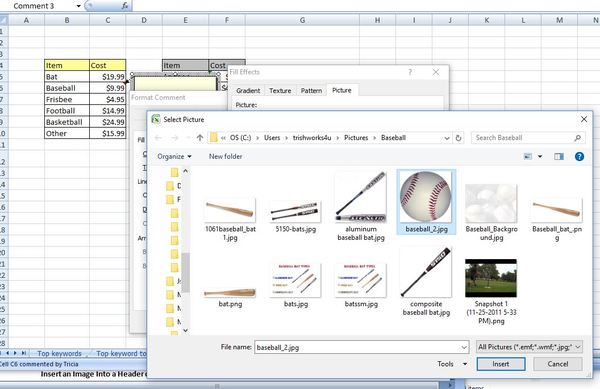Click the search magnifier icon
This screenshot has height=389, width=600.
[x=577, y=138]
